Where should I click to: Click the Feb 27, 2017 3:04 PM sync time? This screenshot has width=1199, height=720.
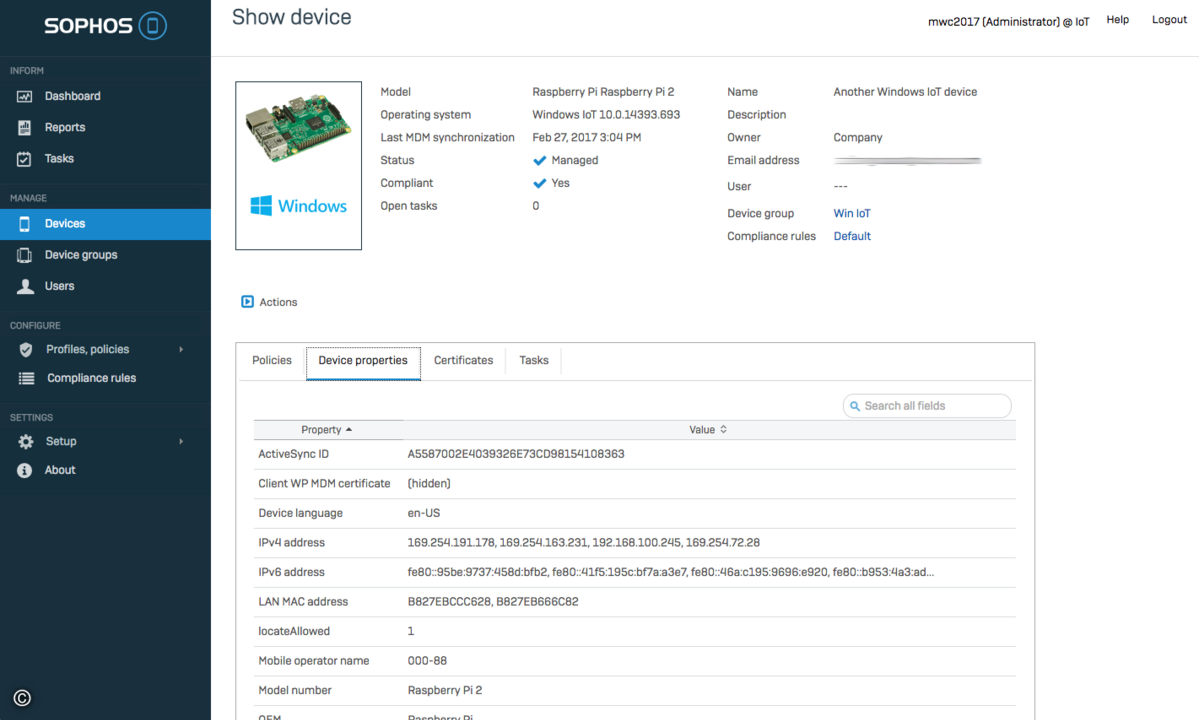click(x=587, y=138)
